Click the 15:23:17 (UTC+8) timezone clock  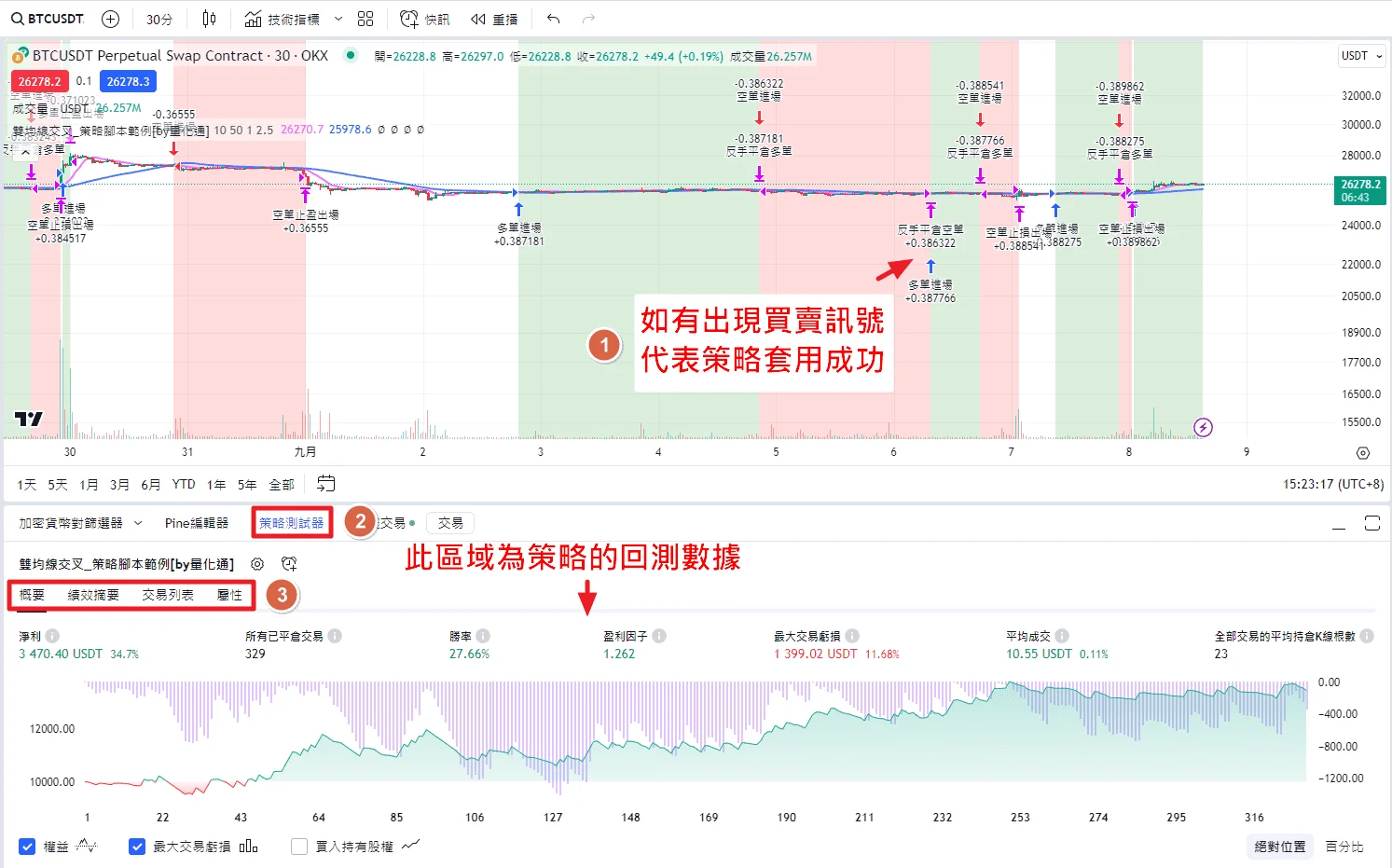[1333, 484]
